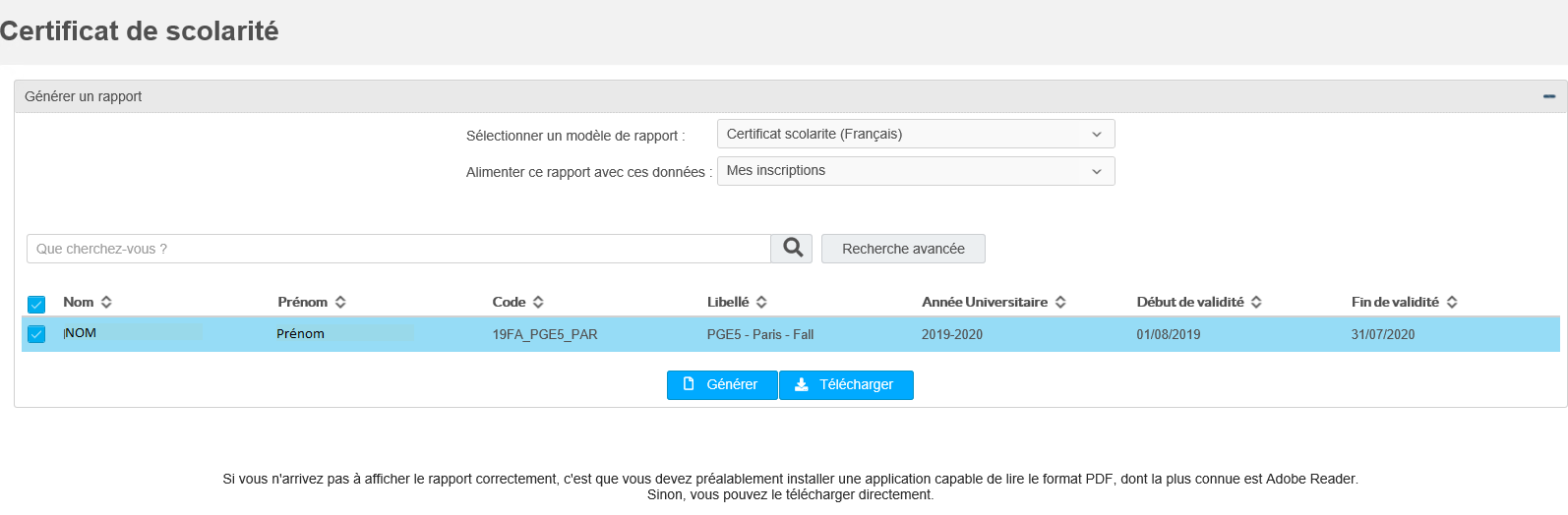Sort by the Code column

pos(518,302)
